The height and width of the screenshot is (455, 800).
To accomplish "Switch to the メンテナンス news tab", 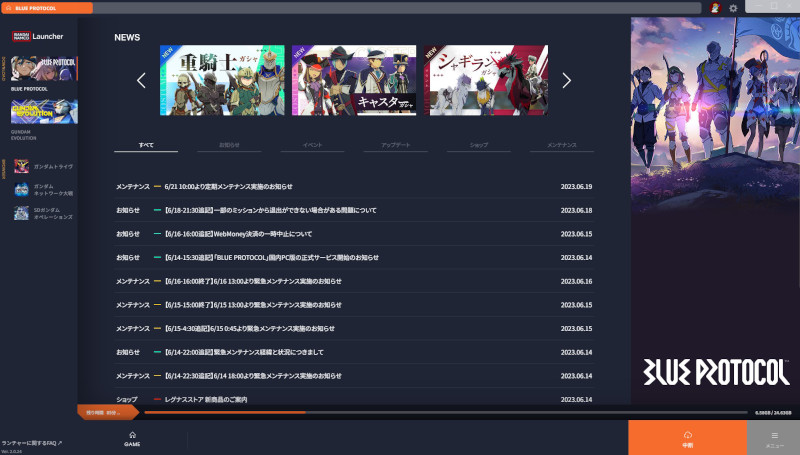I will 562,145.
